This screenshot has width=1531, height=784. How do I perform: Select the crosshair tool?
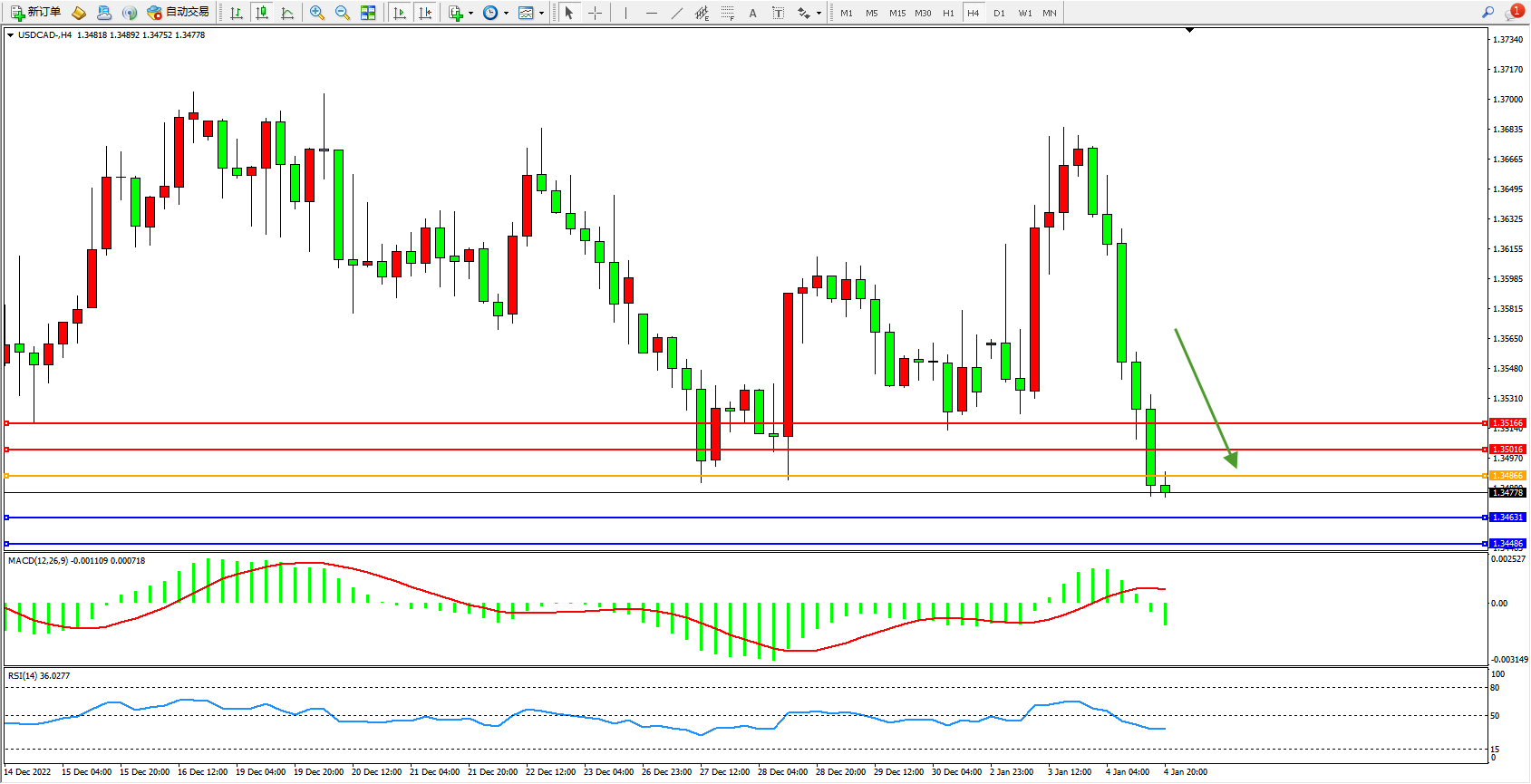(595, 13)
